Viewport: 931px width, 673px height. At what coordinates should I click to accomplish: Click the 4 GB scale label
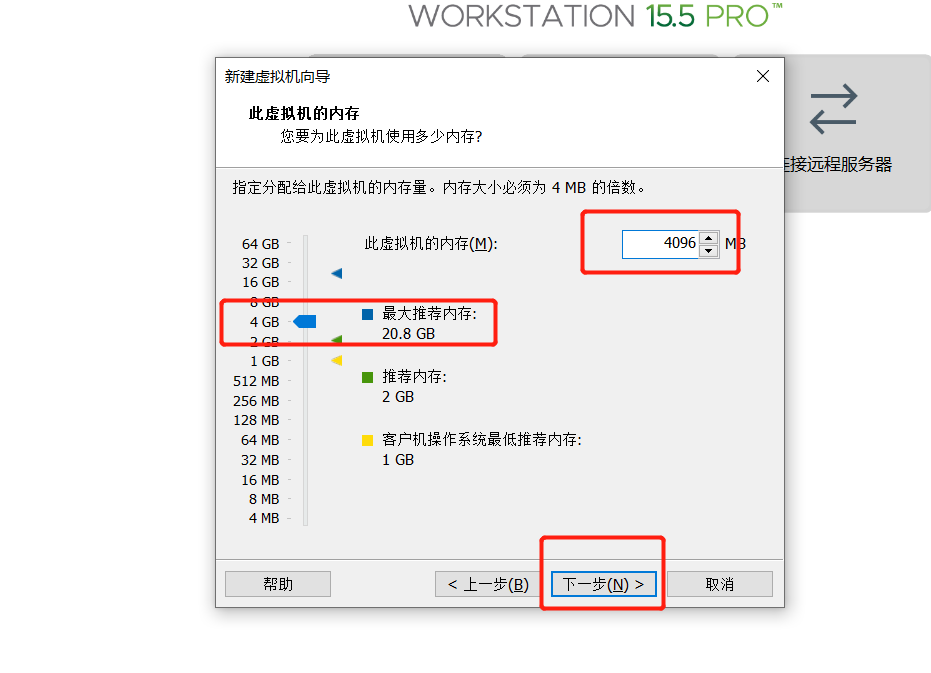[264, 322]
